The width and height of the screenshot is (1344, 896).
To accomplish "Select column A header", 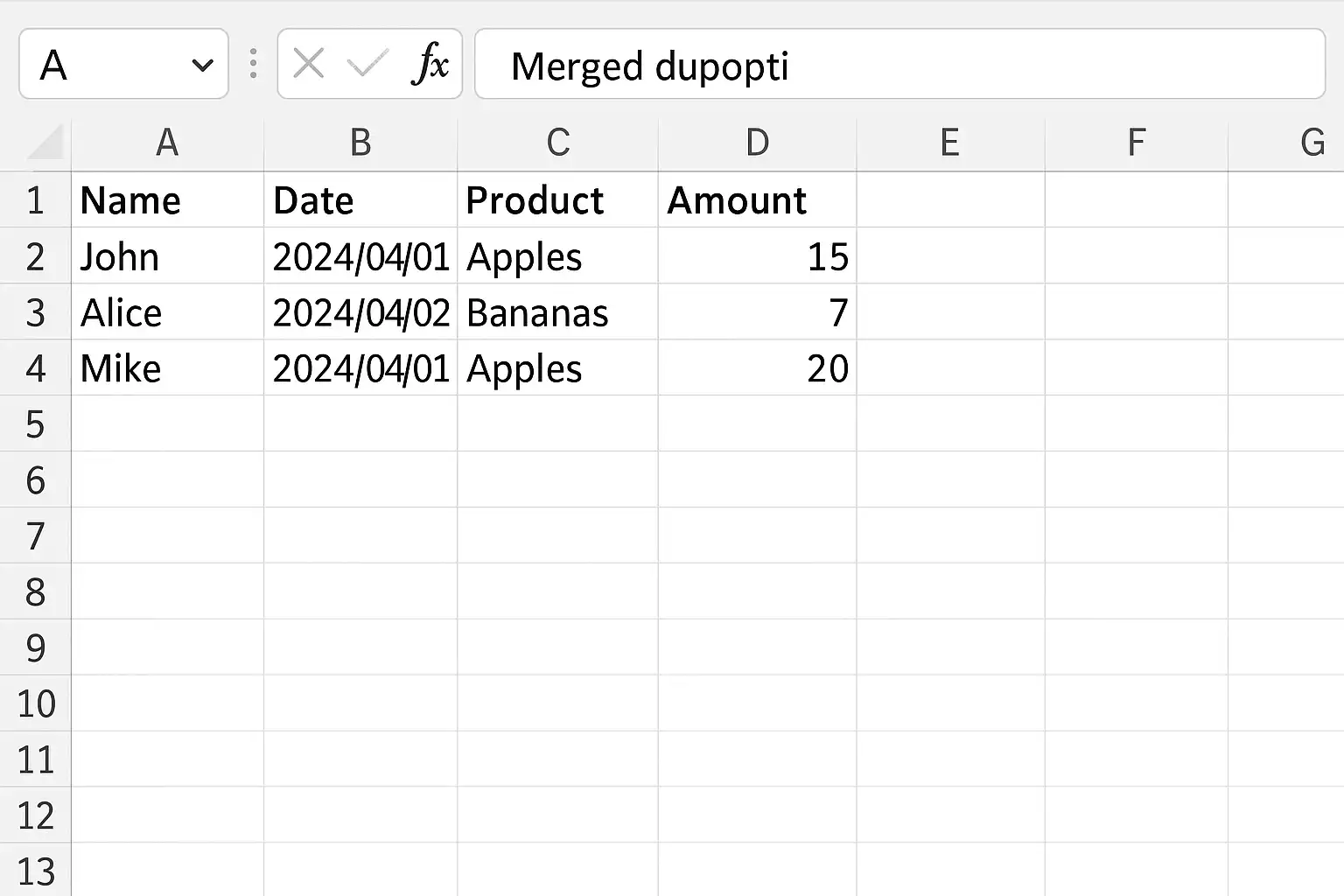I will [167, 143].
